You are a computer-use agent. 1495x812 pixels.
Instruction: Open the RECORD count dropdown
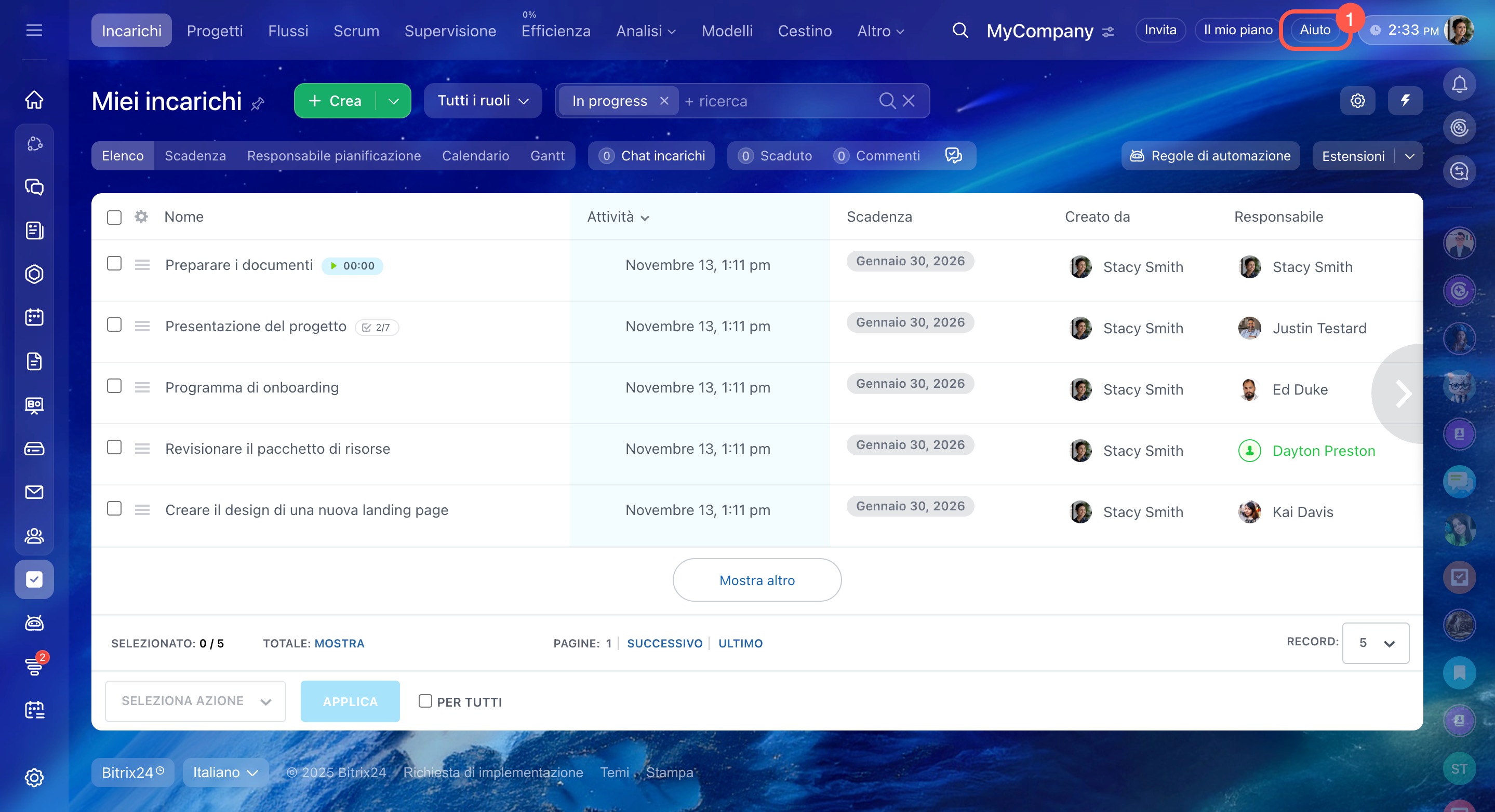pyautogui.click(x=1375, y=643)
